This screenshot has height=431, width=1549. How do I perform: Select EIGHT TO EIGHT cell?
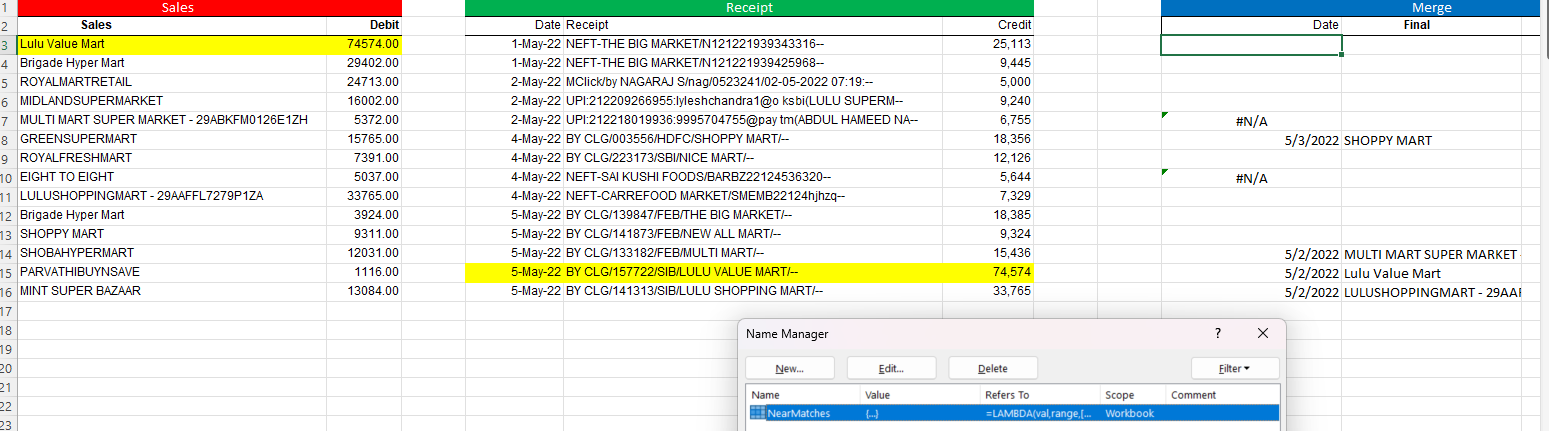pos(172,177)
